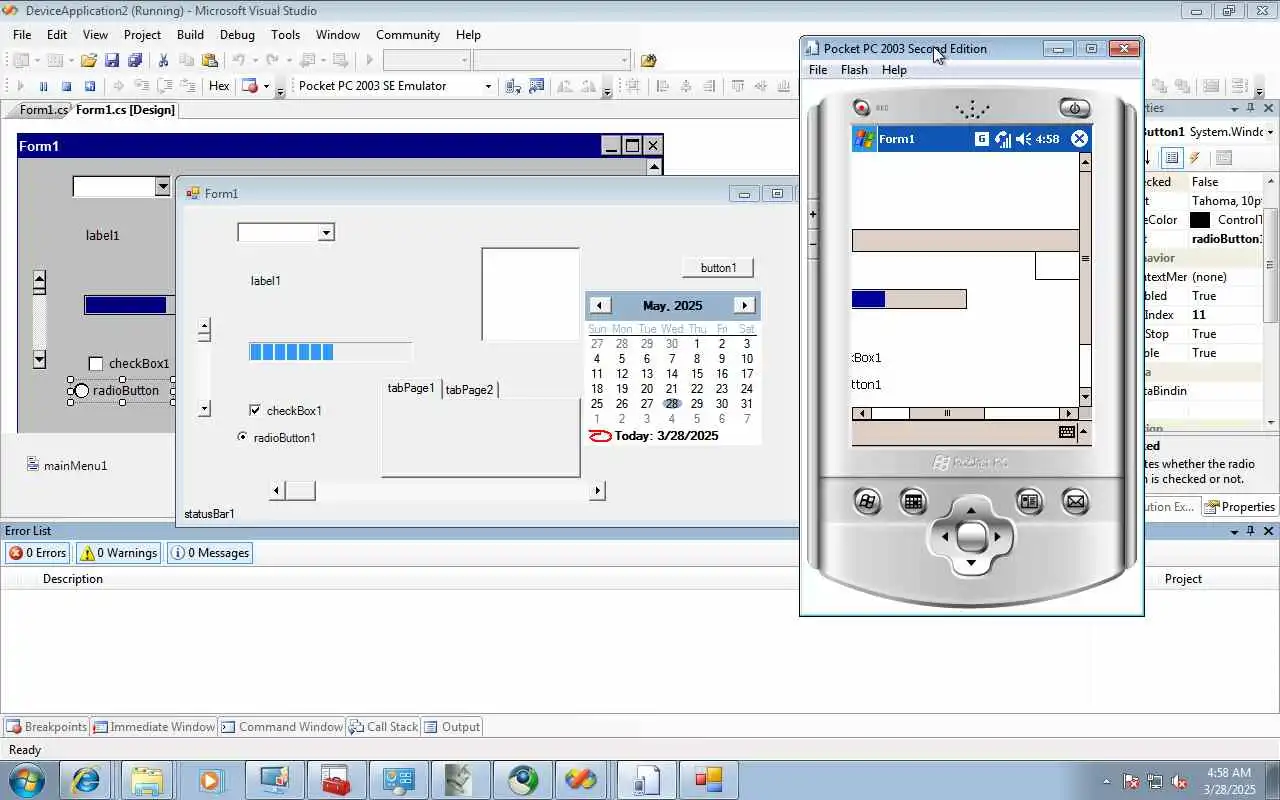Open the Call Stack tab

tap(383, 727)
